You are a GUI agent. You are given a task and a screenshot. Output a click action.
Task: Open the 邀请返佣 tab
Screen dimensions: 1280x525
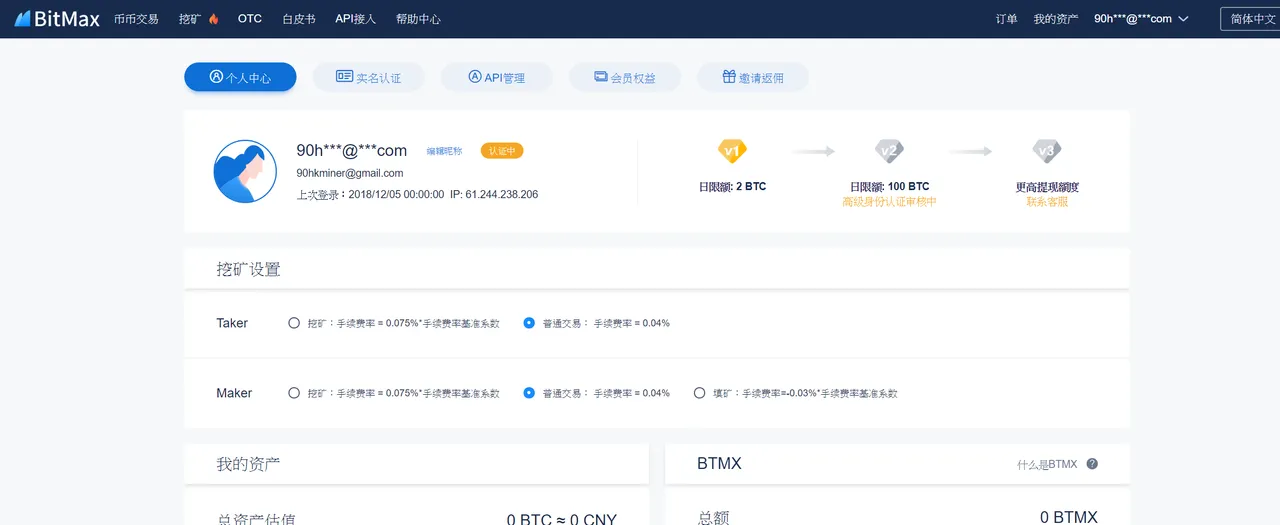[x=753, y=77]
